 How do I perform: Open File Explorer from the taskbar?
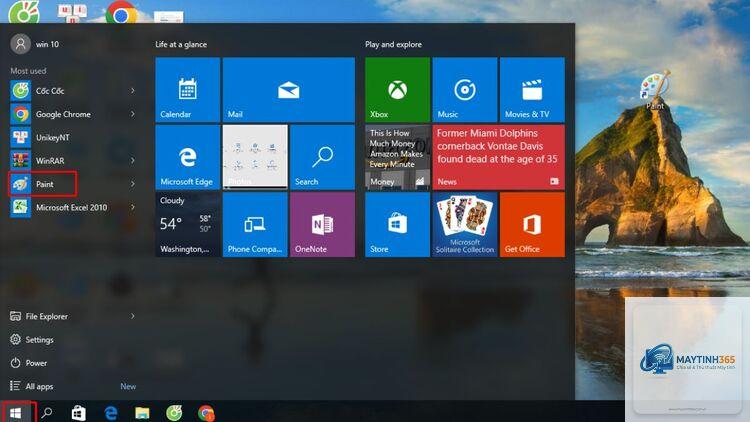click(142, 412)
